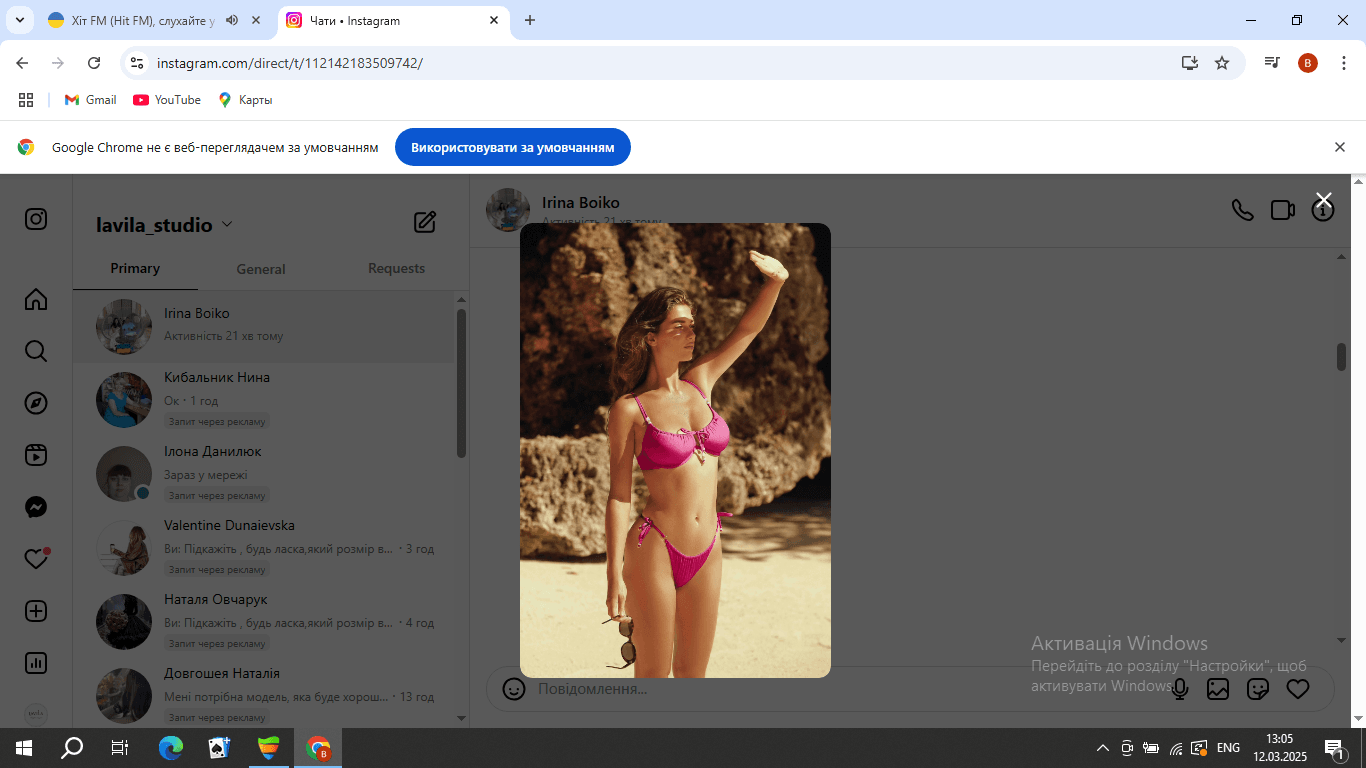
Task: Start a video call in chat header
Action: [x=1283, y=210]
